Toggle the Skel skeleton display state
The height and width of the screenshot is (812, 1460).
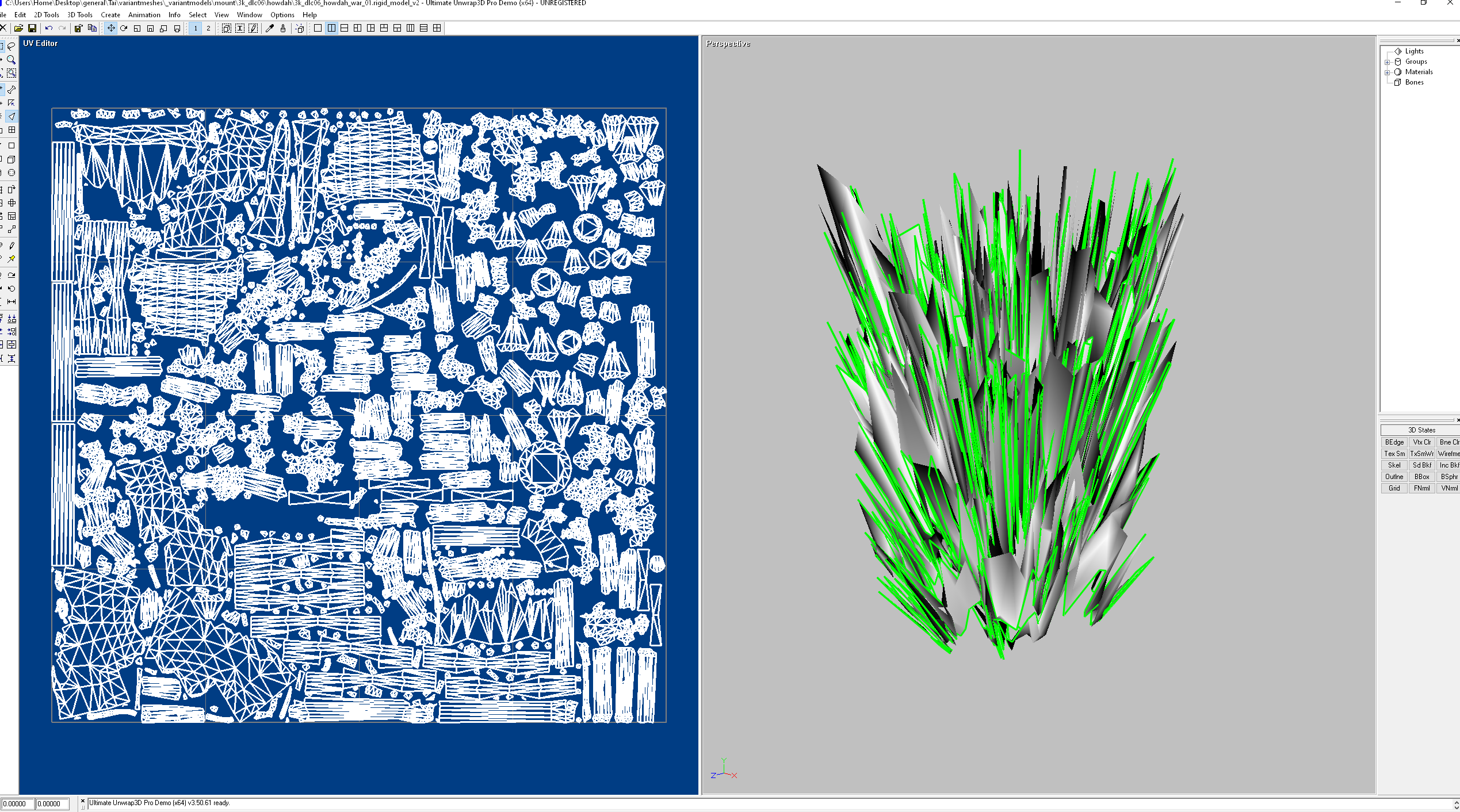point(1394,465)
